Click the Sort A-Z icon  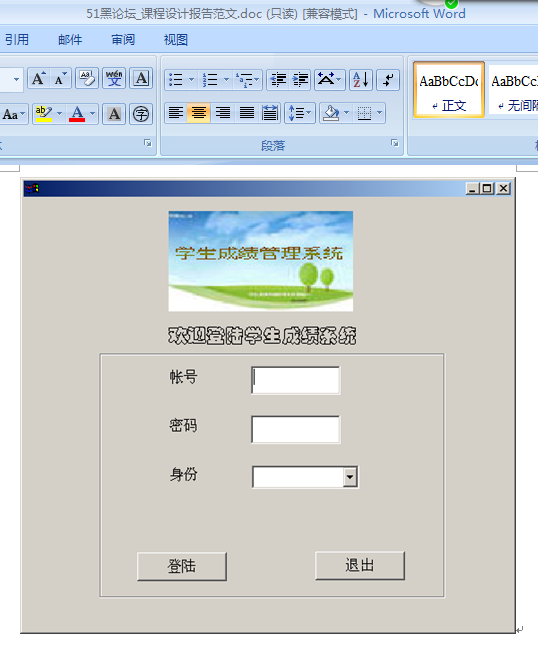pos(361,80)
